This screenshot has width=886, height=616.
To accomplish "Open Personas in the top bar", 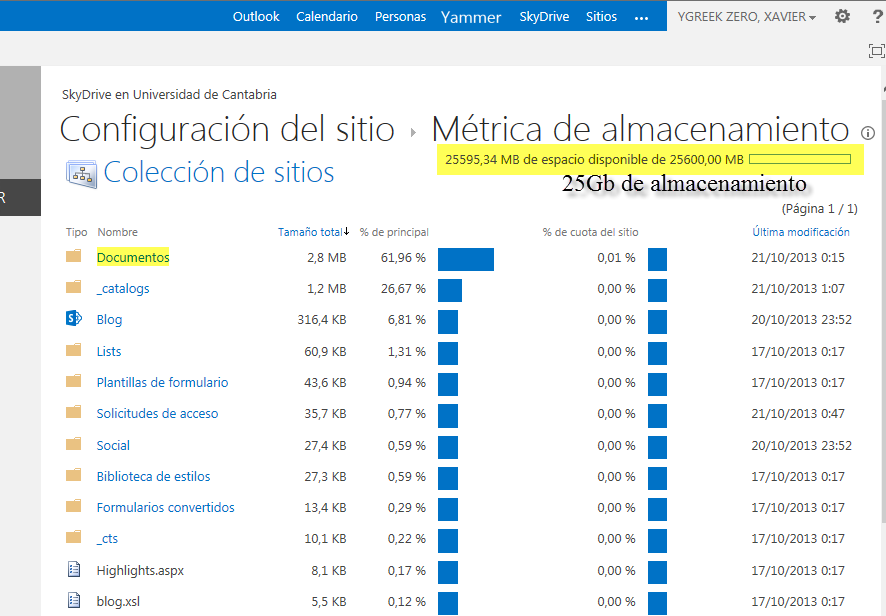I will [400, 16].
